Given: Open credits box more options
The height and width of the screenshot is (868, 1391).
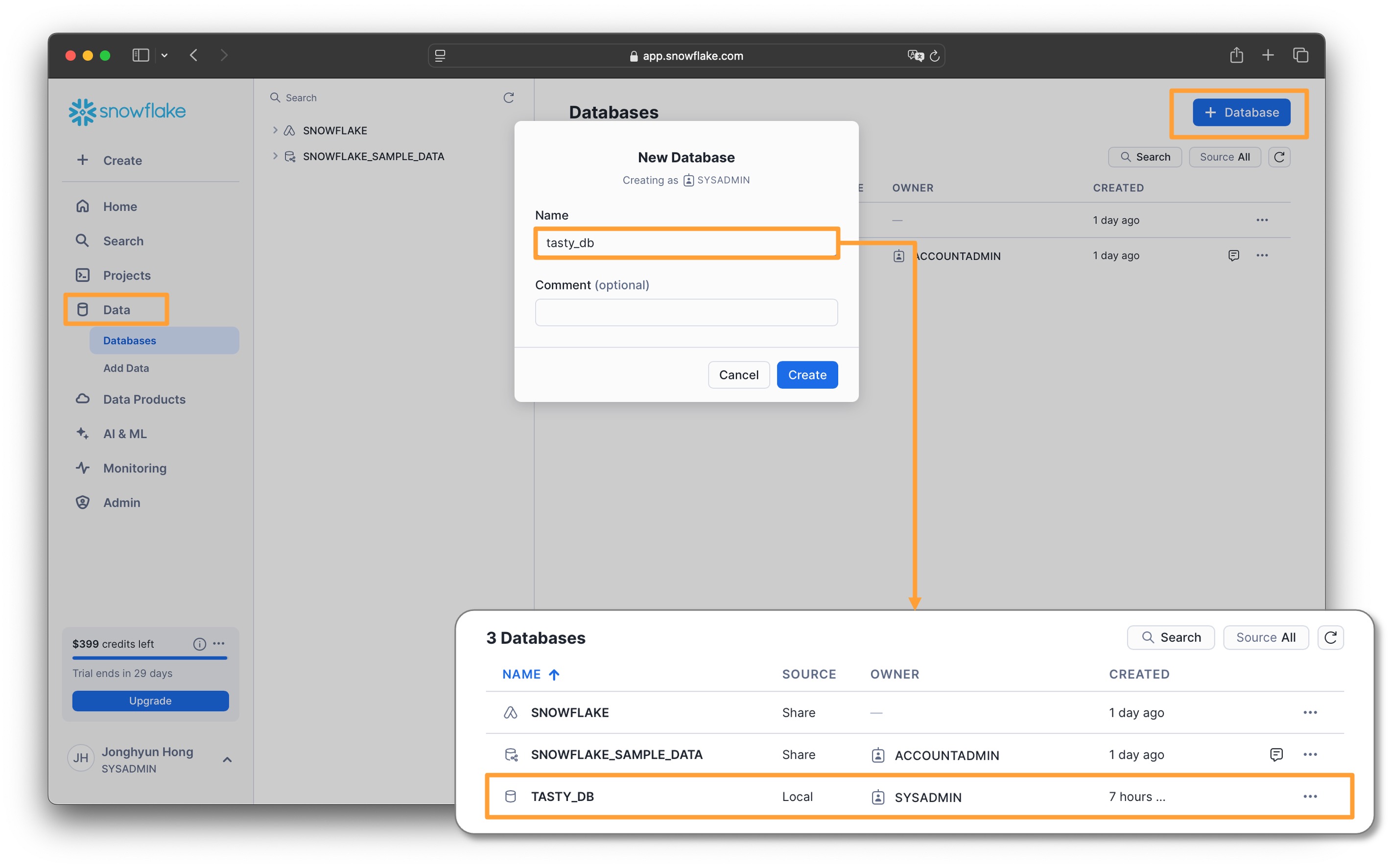Looking at the screenshot, I should [219, 644].
